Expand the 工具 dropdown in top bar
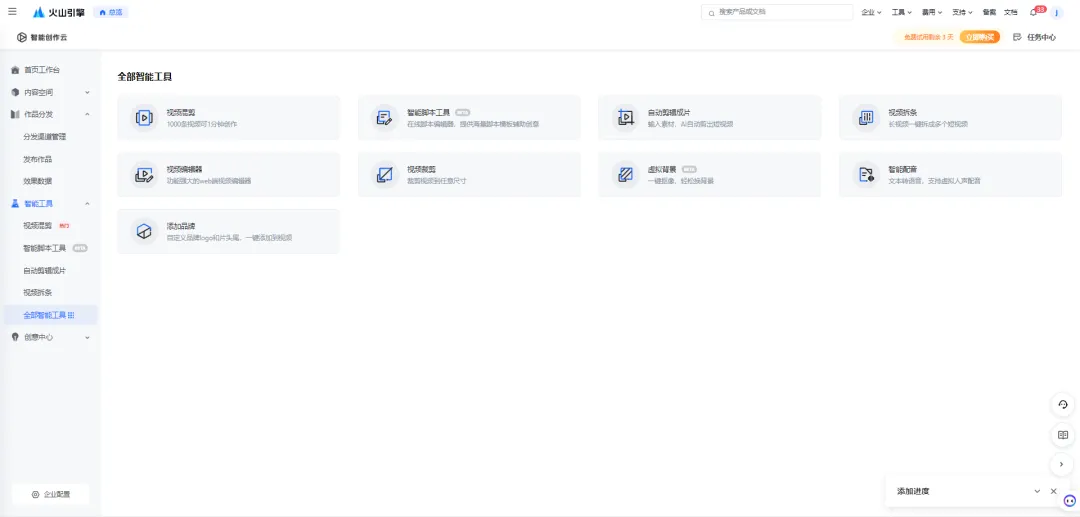This screenshot has width=1080, height=517. (902, 12)
